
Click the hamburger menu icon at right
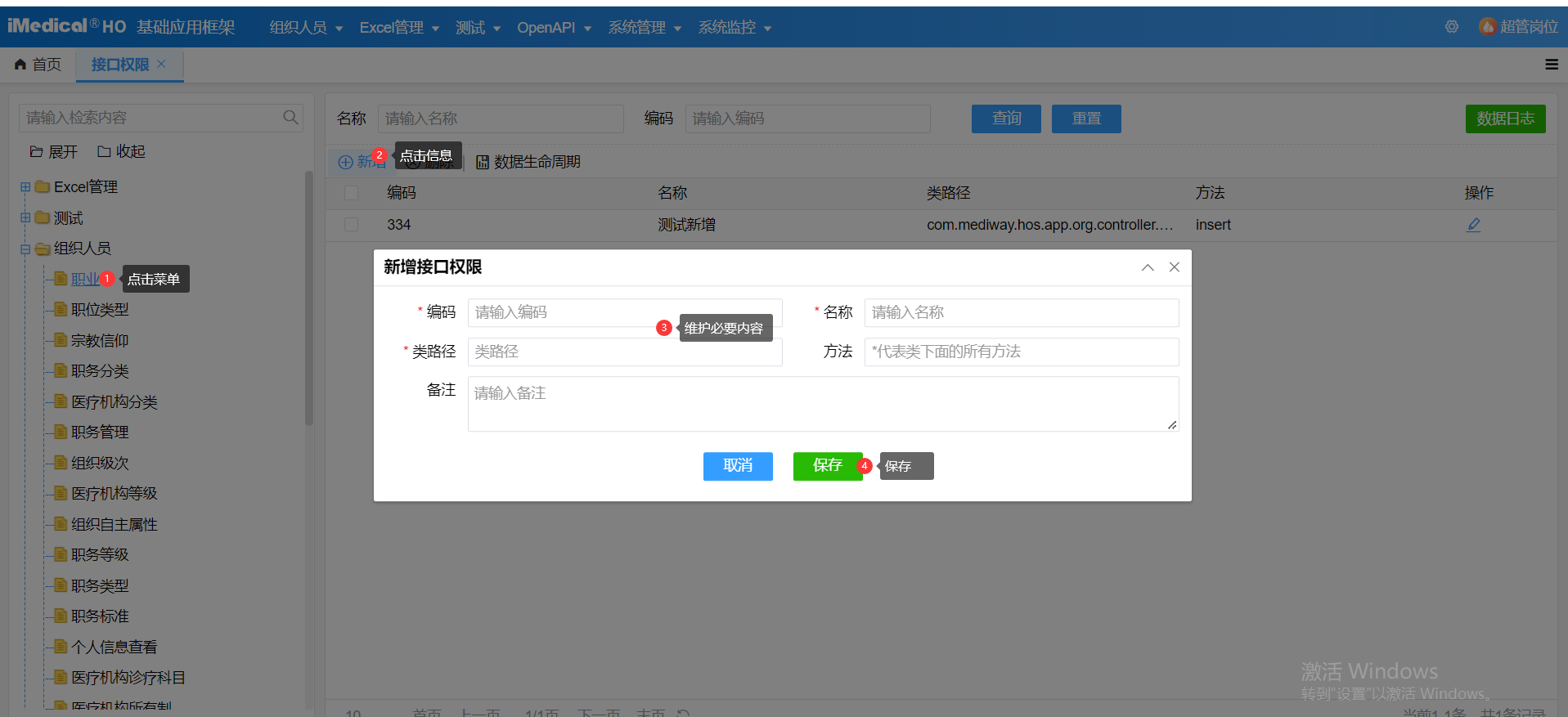1551,65
